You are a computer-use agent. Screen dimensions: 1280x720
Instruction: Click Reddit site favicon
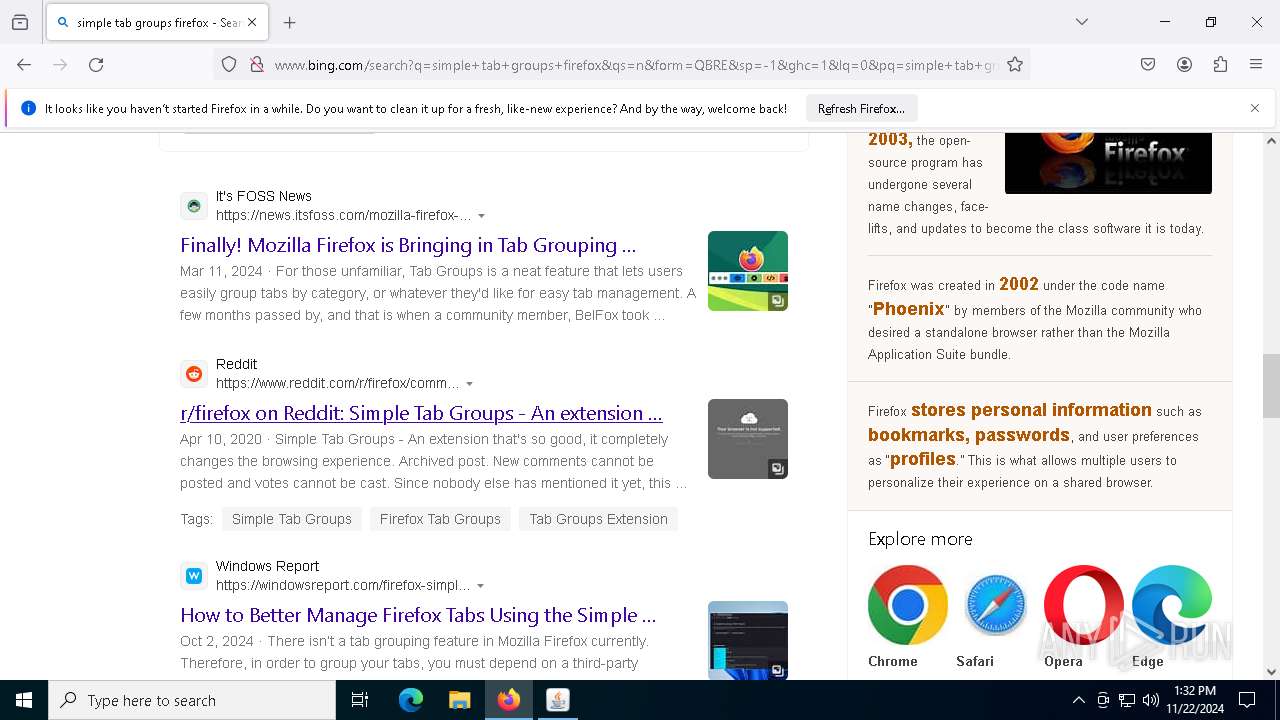[x=194, y=374]
